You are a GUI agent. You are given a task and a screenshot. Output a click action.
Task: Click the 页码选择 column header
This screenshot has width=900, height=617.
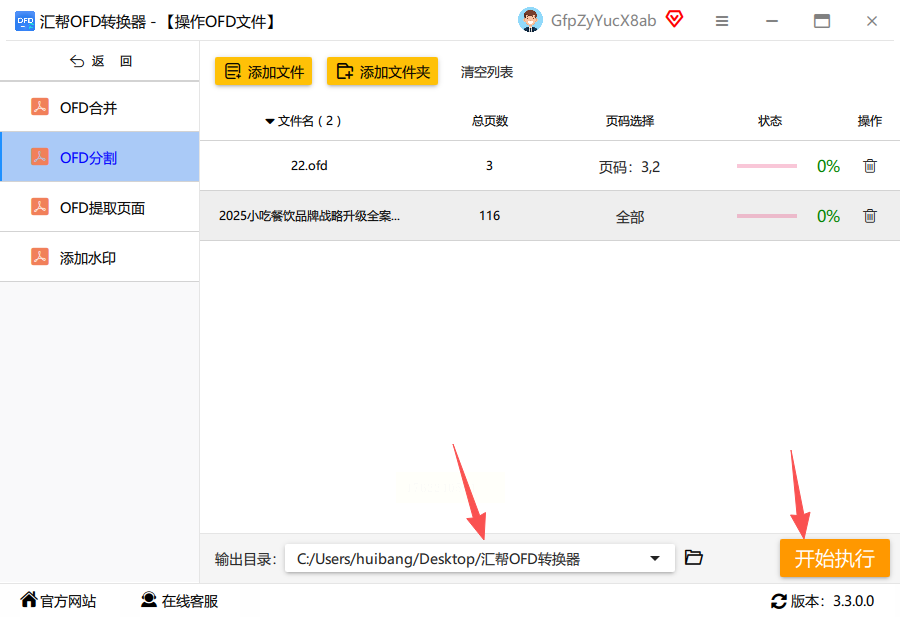pos(630,121)
